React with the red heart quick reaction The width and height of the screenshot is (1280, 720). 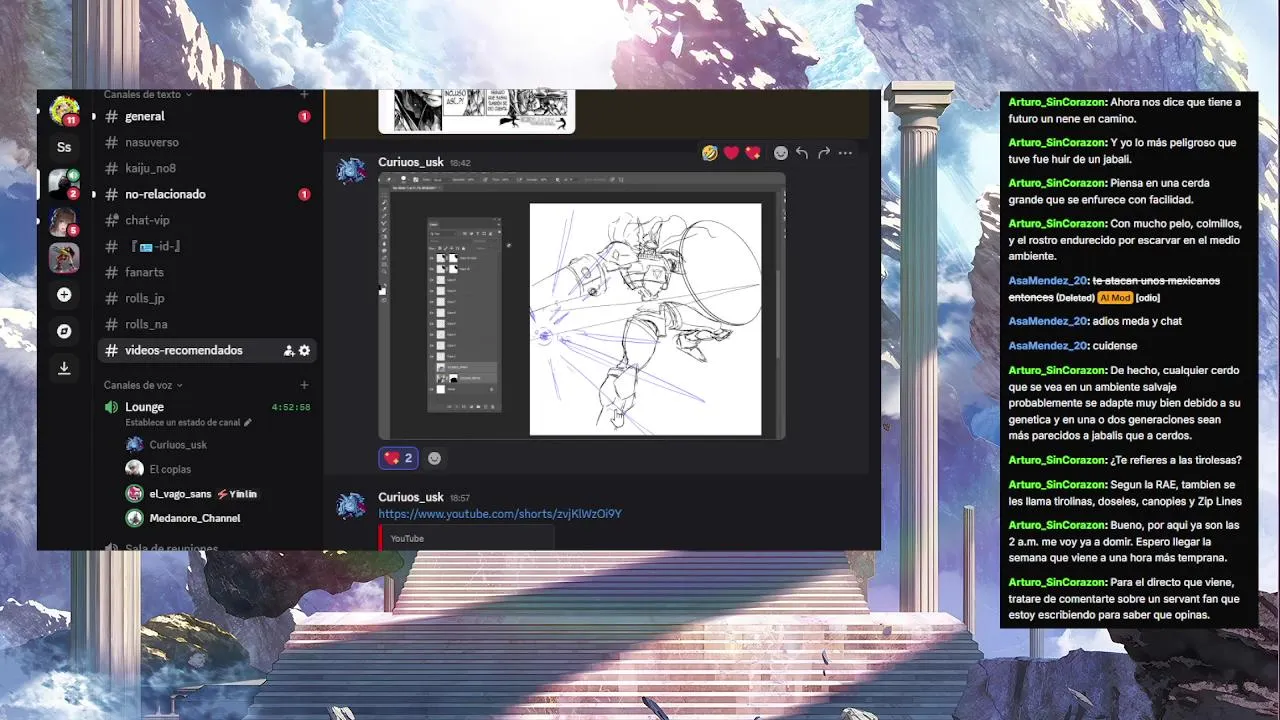(731, 153)
